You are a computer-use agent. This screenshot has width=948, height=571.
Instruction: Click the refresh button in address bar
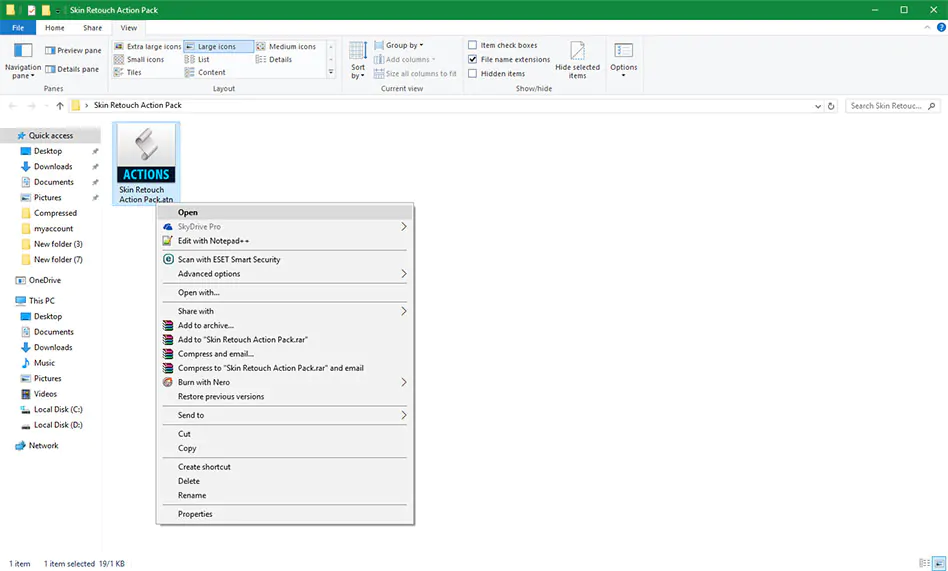(831, 106)
